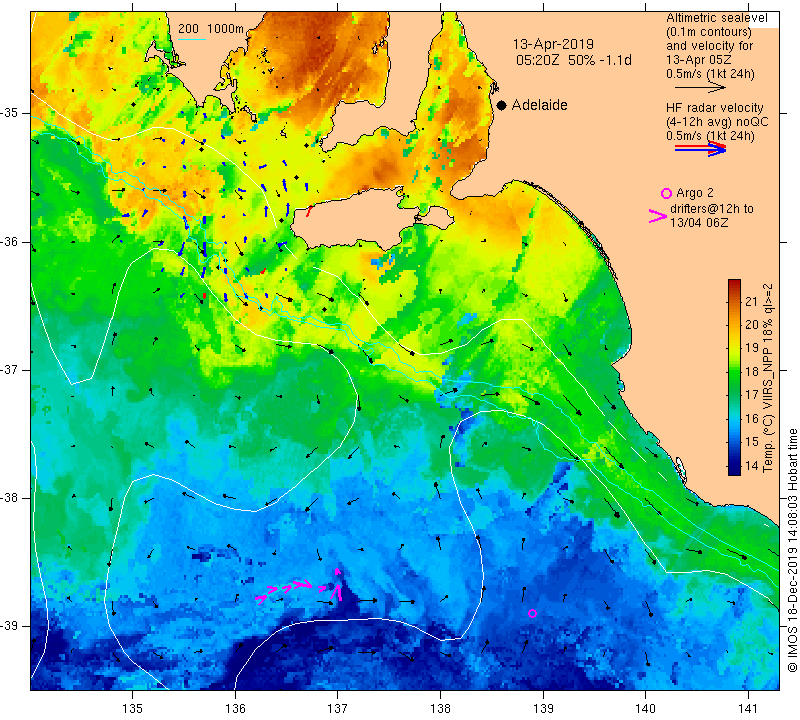Image resolution: width=800 pixels, height=720 pixels.
Task: Click the 'Altimetric sealevel' legend heading
Action: (716, 18)
